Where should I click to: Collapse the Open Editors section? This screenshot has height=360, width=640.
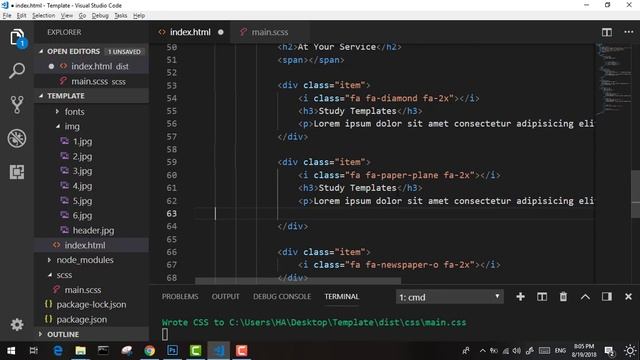click(92, 51)
